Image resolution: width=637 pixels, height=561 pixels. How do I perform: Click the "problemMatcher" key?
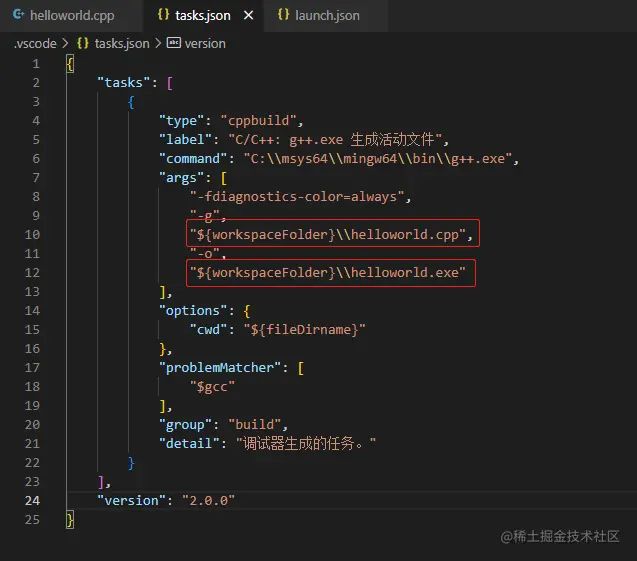tap(220, 367)
